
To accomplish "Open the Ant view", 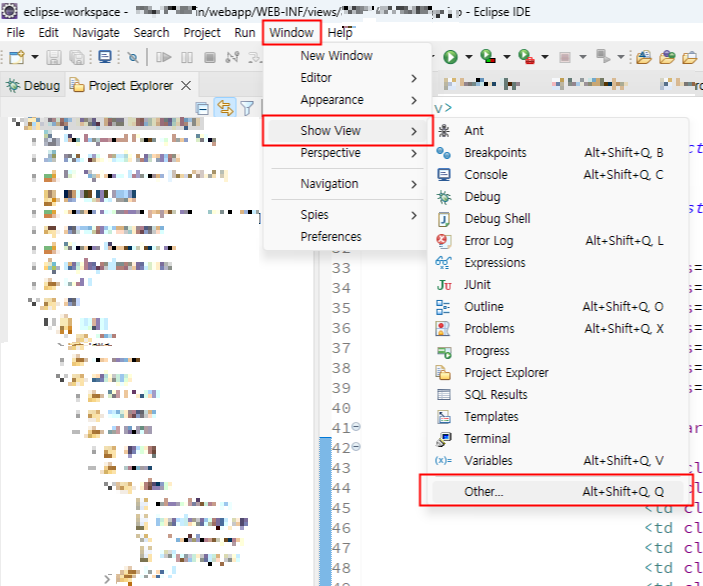I will click(x=558, y=130).
